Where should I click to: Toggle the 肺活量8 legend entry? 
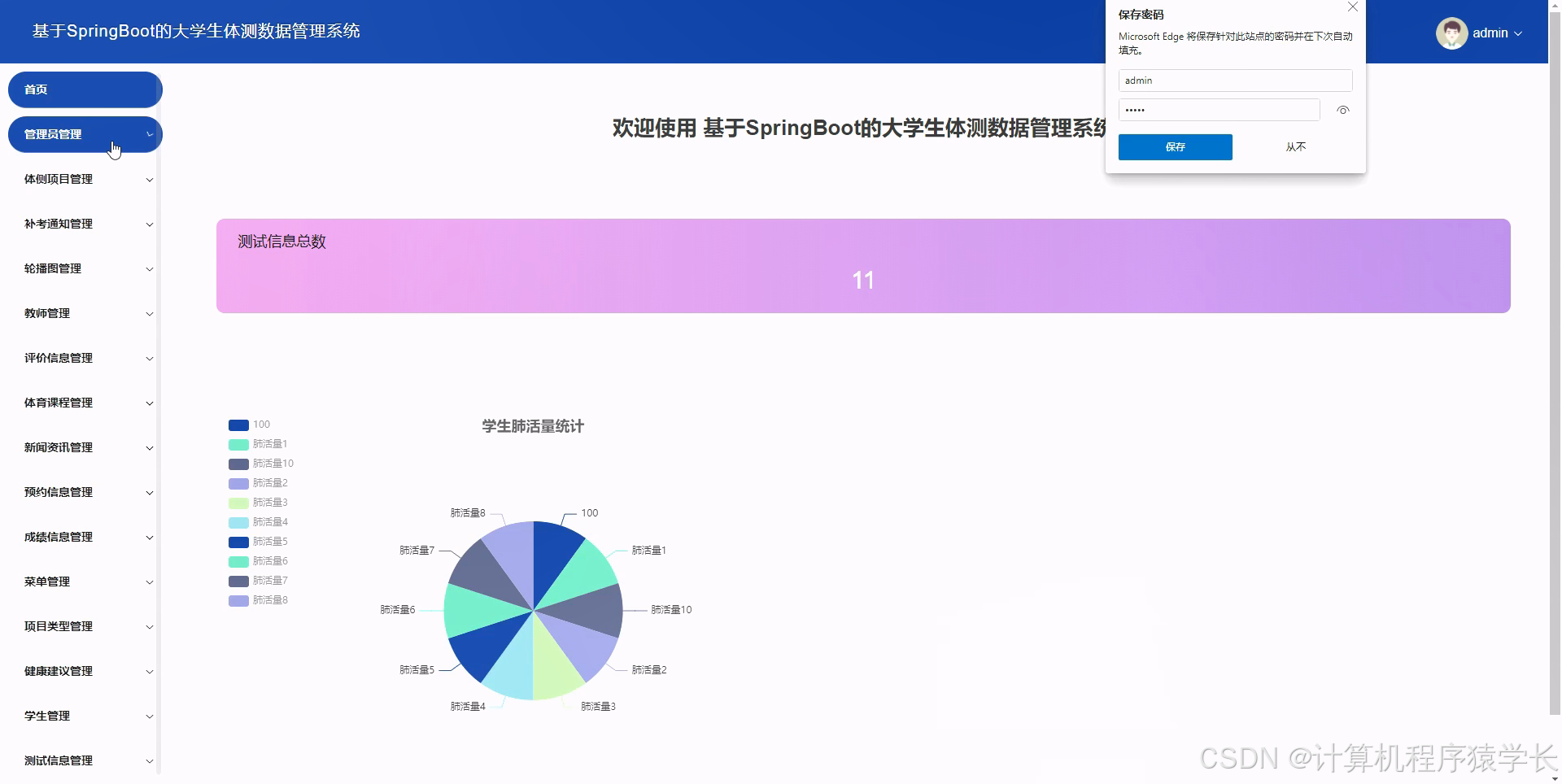[269, 599]
